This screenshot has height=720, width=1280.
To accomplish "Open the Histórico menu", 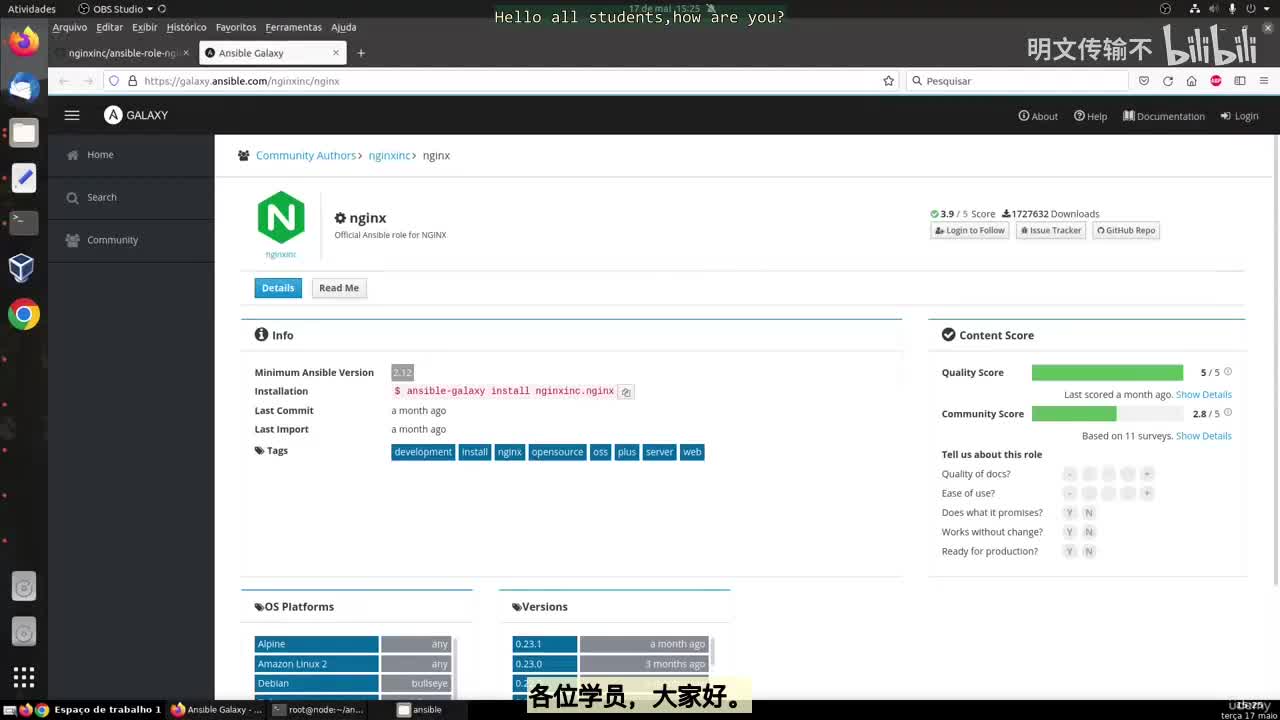I will coord(186,27).
